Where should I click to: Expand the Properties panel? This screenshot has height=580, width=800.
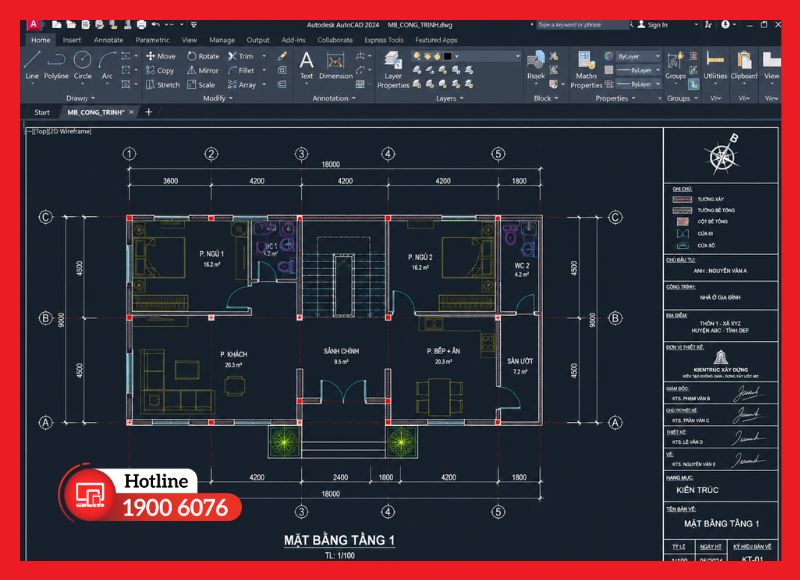coord(615,98)
